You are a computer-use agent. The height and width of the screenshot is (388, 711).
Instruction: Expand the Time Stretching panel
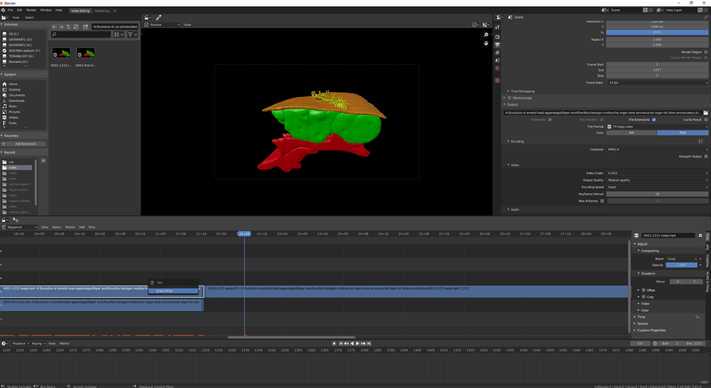pos(523,91)
